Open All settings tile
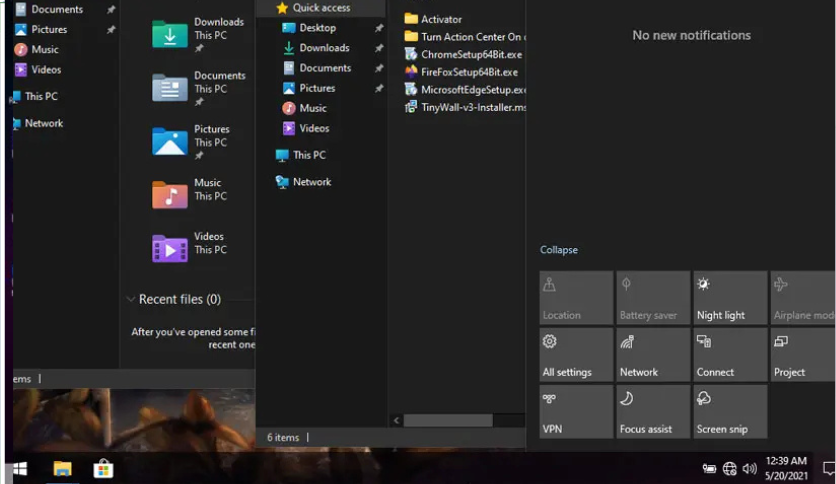 [576, 354]
